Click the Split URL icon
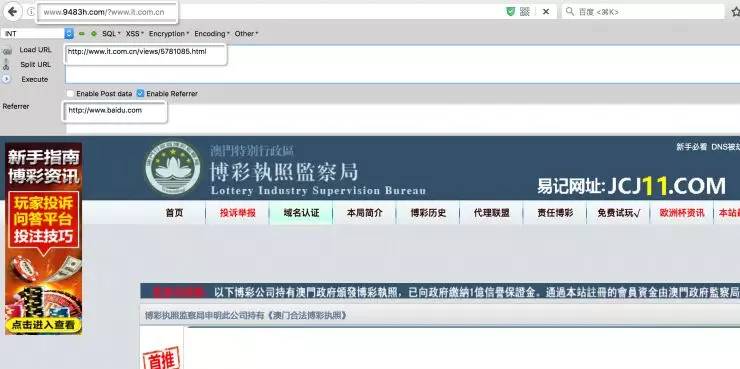Image resolution: width=740 pixels, height=369 pixels. click(7, 65)
